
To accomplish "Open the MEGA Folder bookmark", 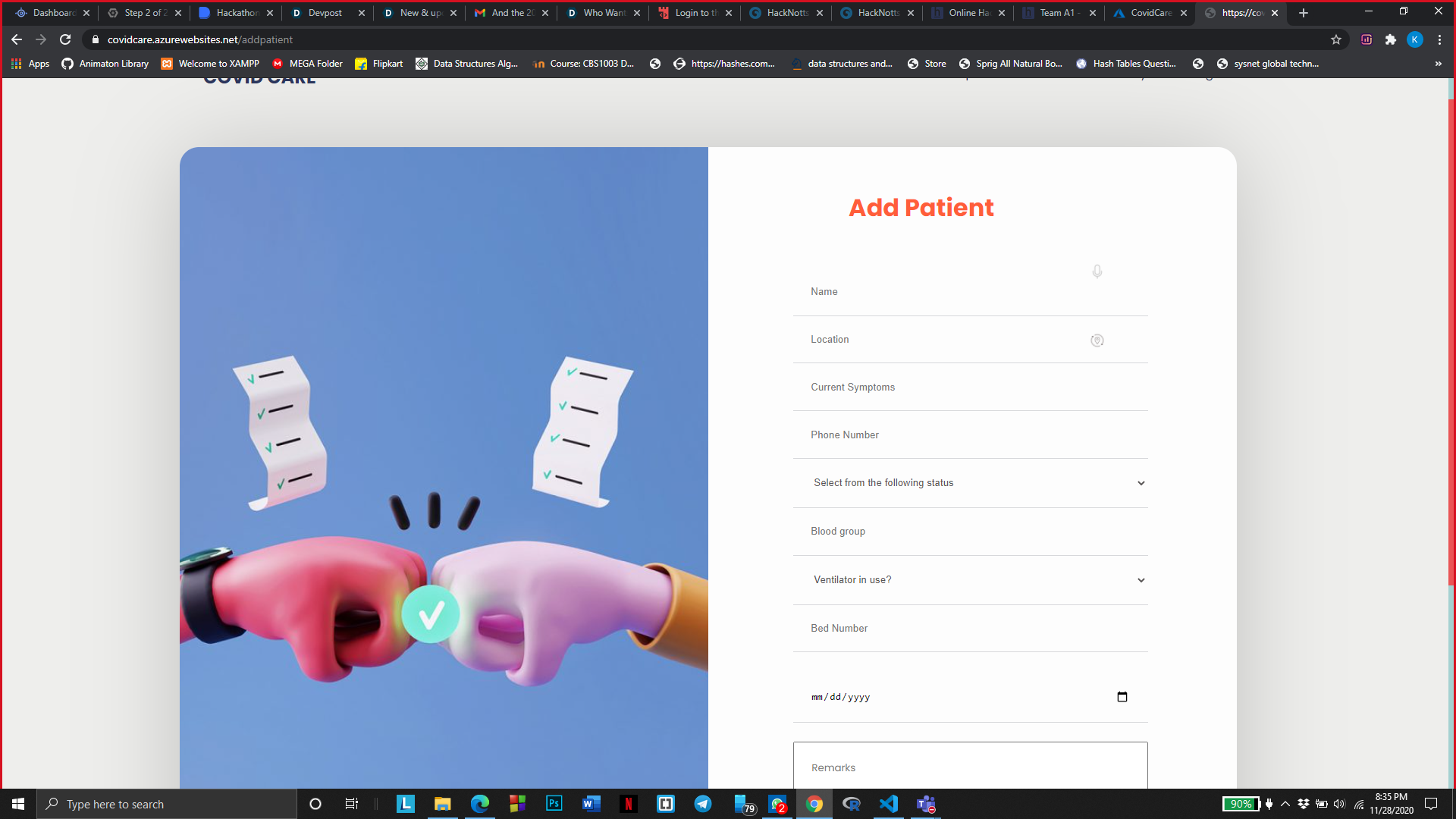I will (307, 64).
